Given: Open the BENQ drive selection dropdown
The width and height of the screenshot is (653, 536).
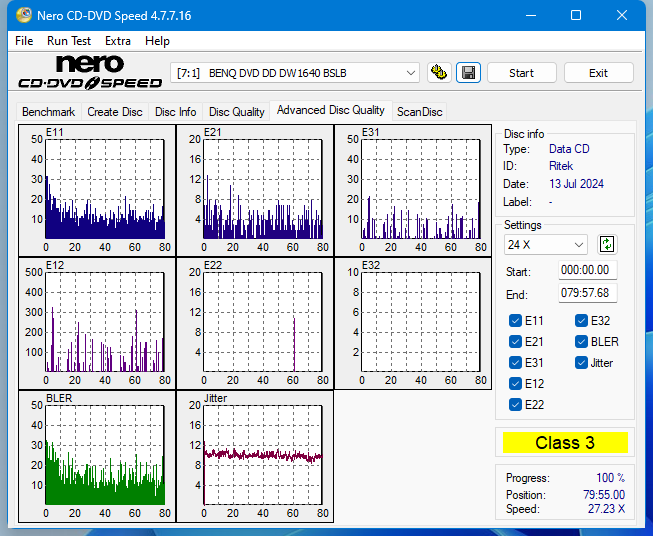Looking at the screenshot, I should tap(295, 73).
